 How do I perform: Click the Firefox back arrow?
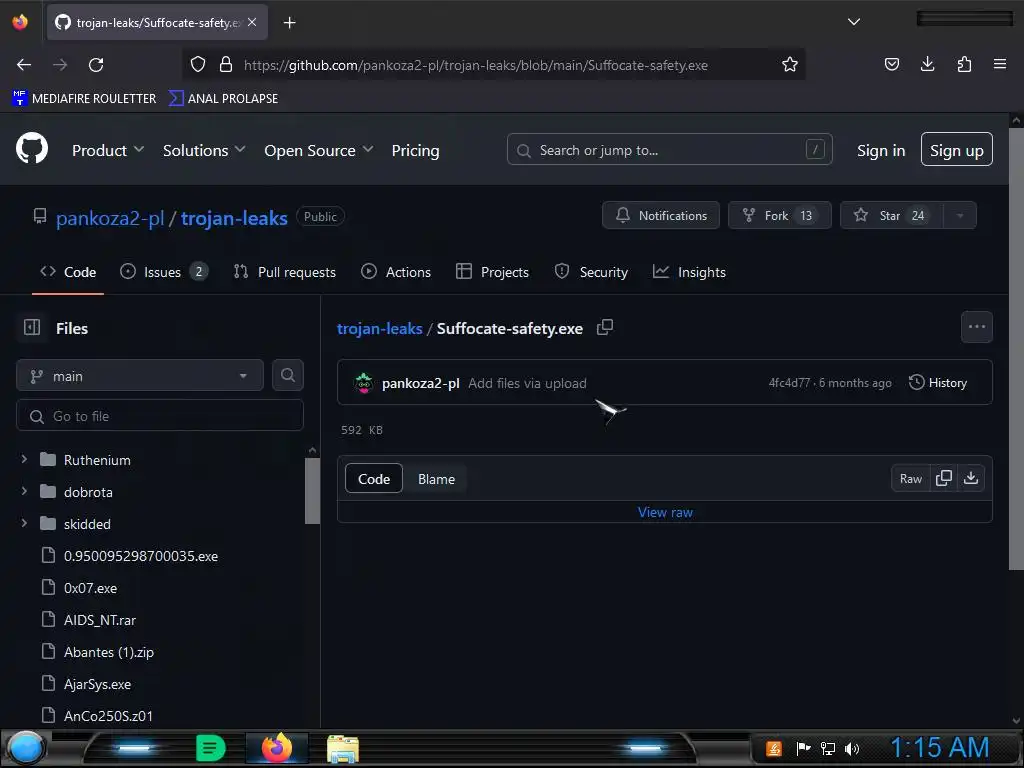[24, 65]
